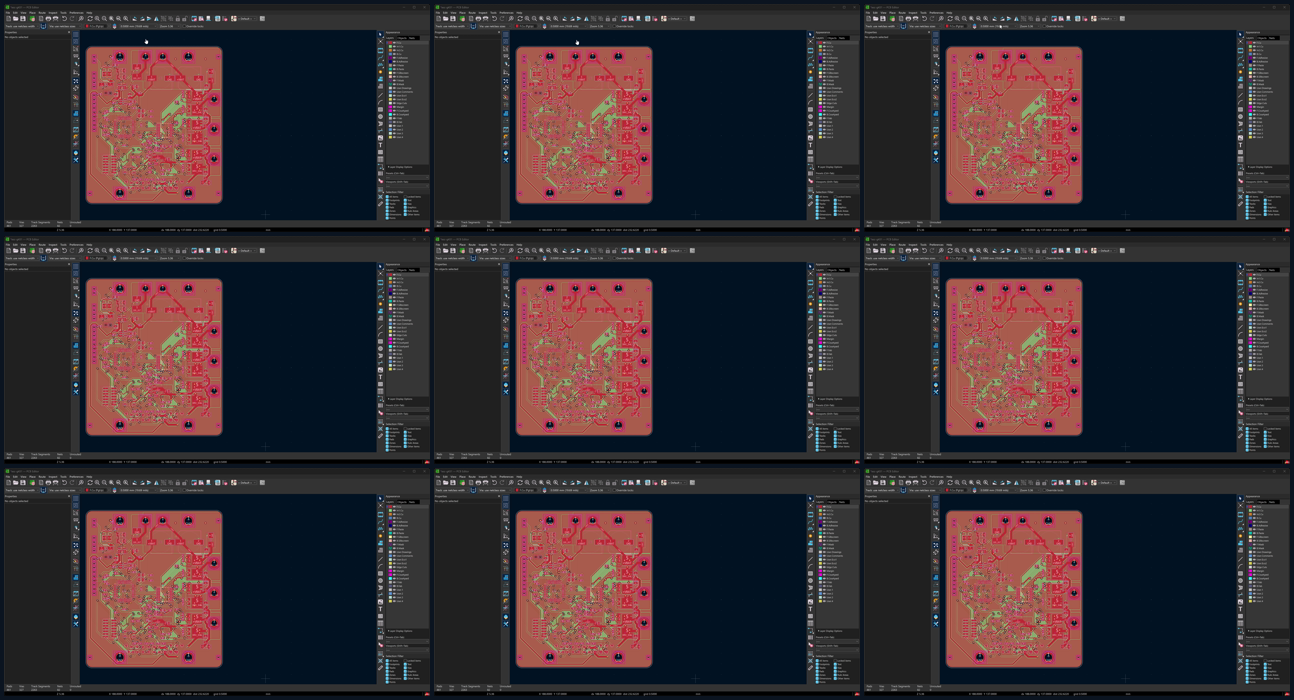Image resolution: width=1294 pixels, height=700 pixels.
Task: Open the footprint editor icon in the middle-left window
Action: coord(194,251)
